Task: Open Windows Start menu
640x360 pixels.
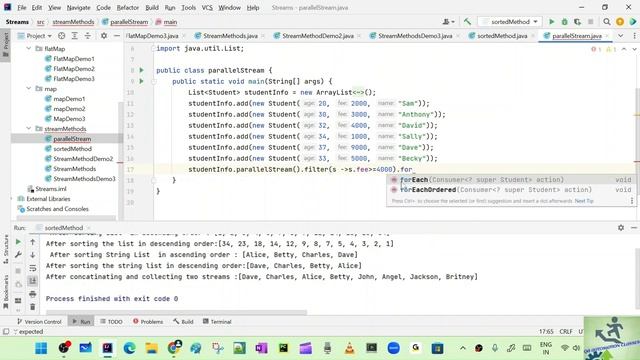Action: click(41, 348)
